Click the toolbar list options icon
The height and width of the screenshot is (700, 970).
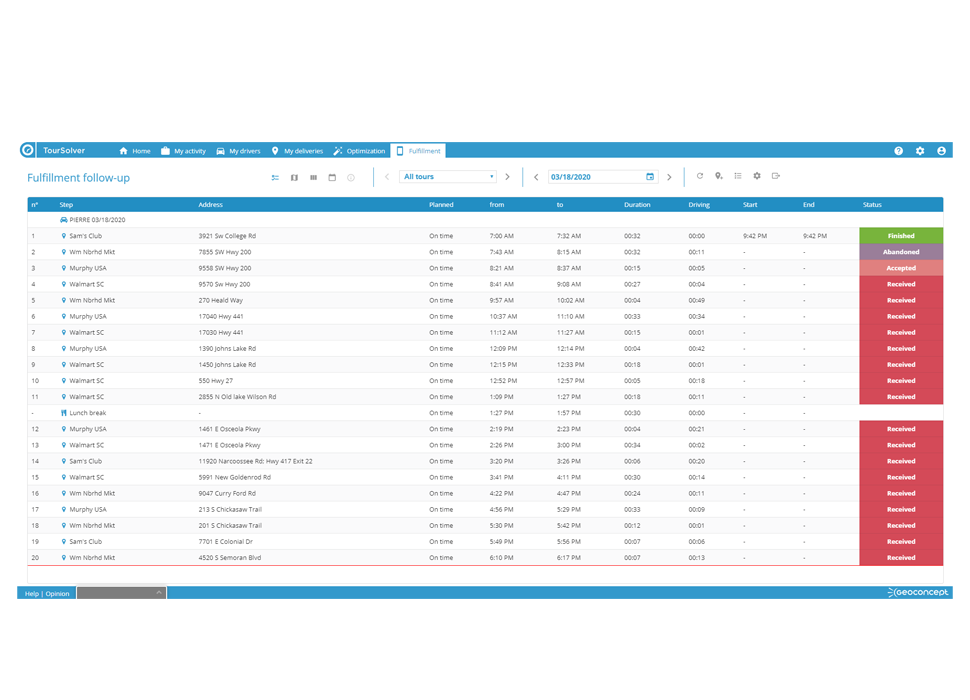pos(737,176)
